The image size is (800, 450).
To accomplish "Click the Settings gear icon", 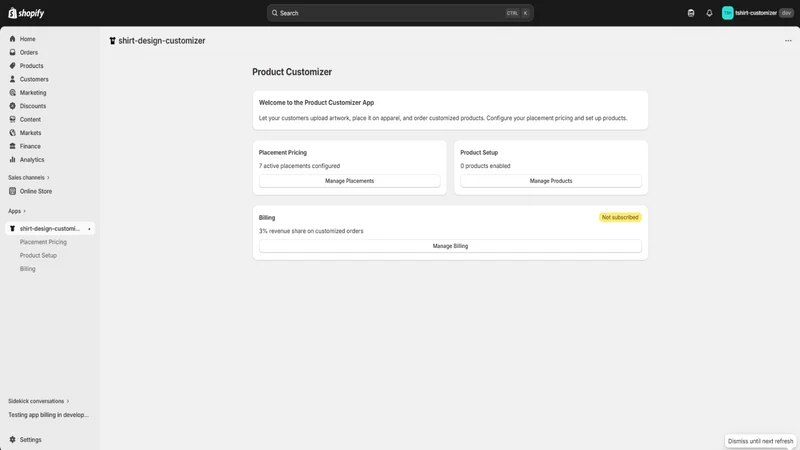I will [12, 439].
